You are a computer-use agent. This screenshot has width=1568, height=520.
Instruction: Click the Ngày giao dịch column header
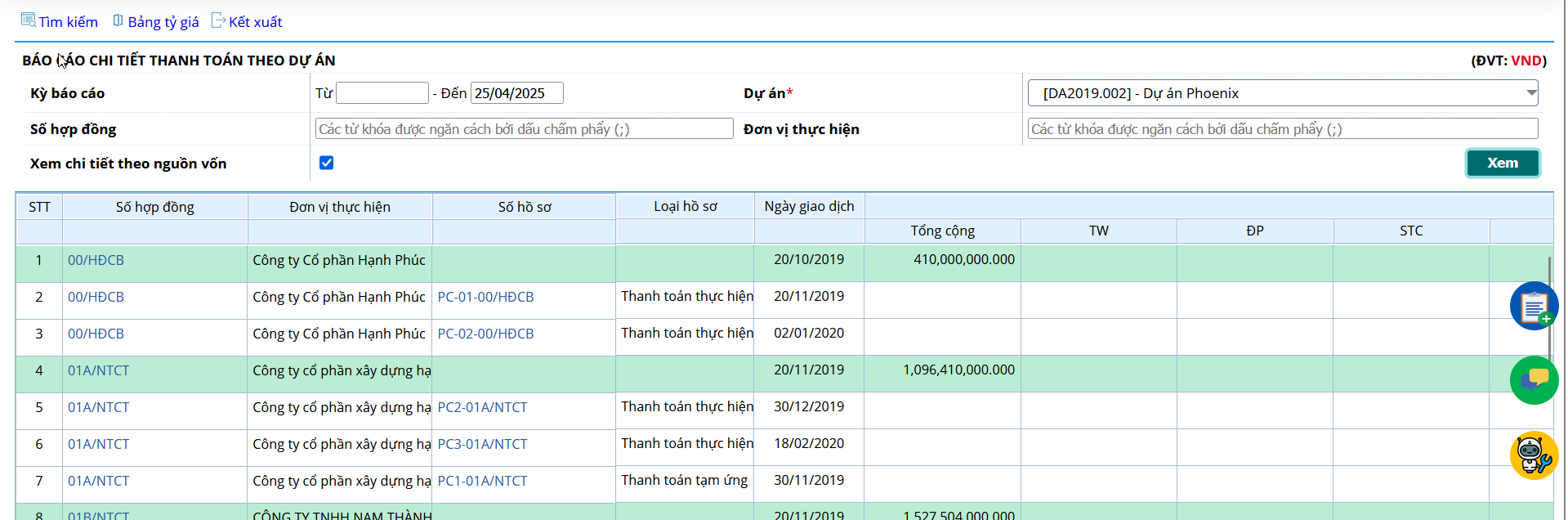click(x=810, y=206)
